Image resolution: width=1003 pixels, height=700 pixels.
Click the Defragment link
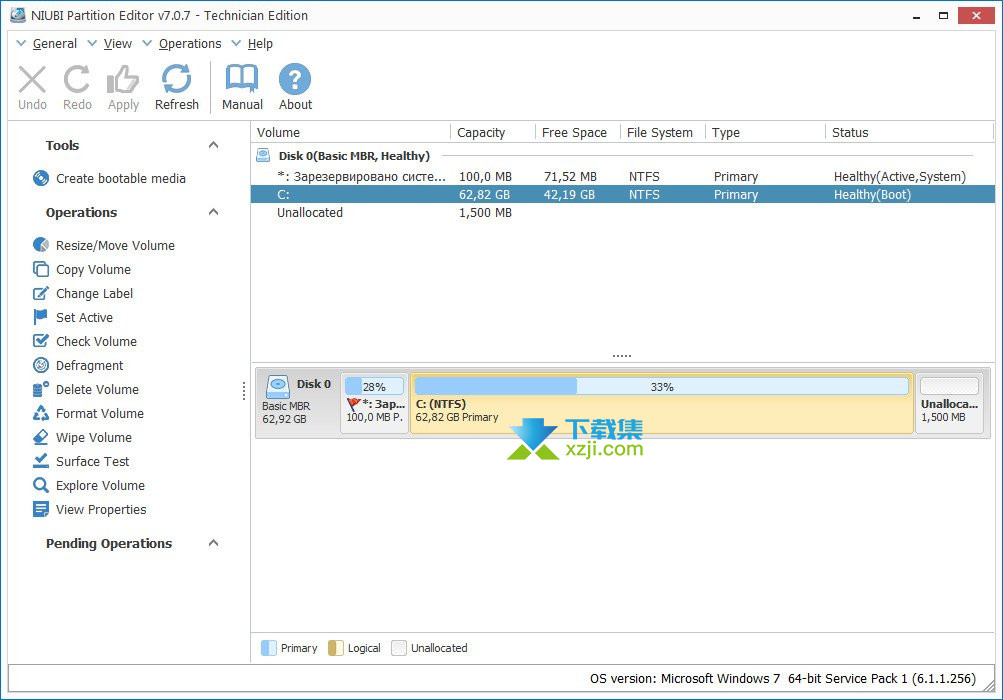point(90,365)
